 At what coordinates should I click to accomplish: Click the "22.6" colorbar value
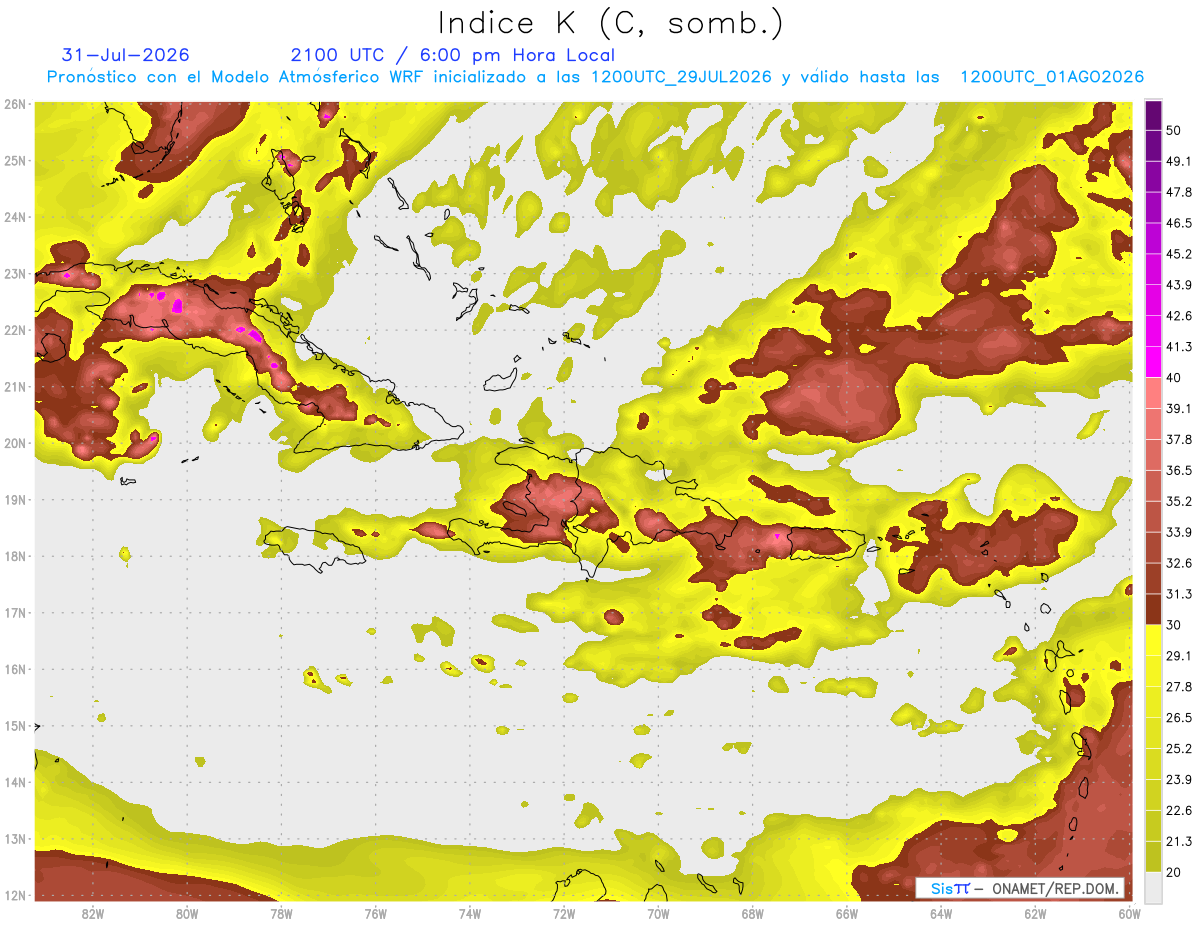pos(1179,810)
